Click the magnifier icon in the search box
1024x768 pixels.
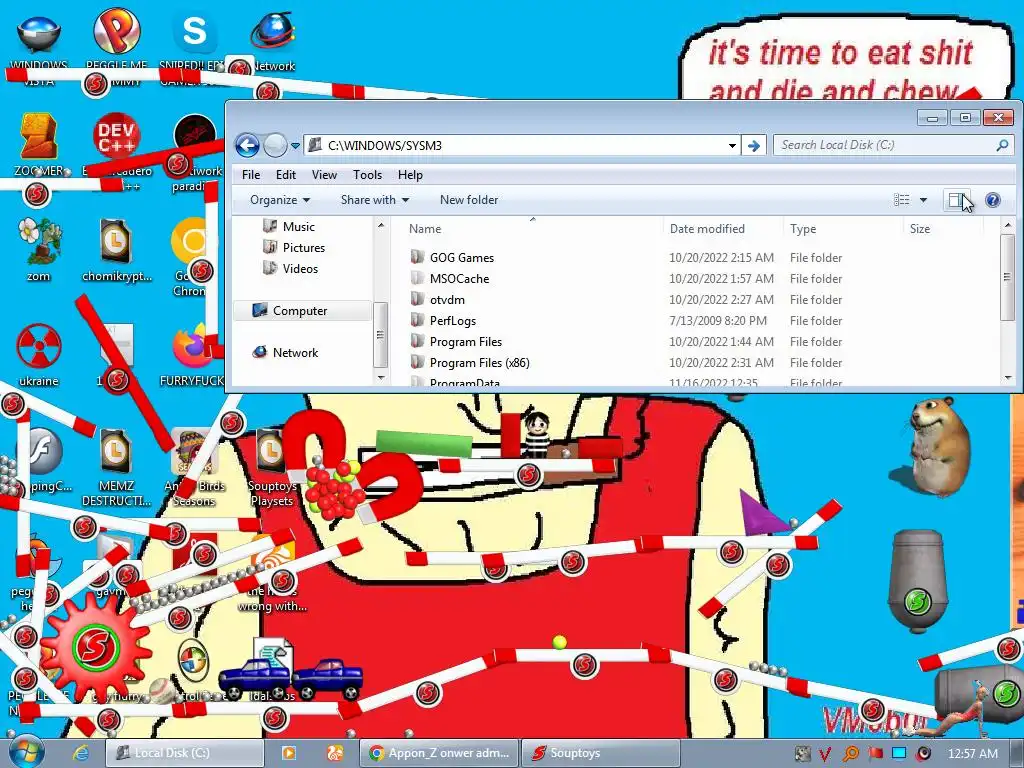point(1002,145)
